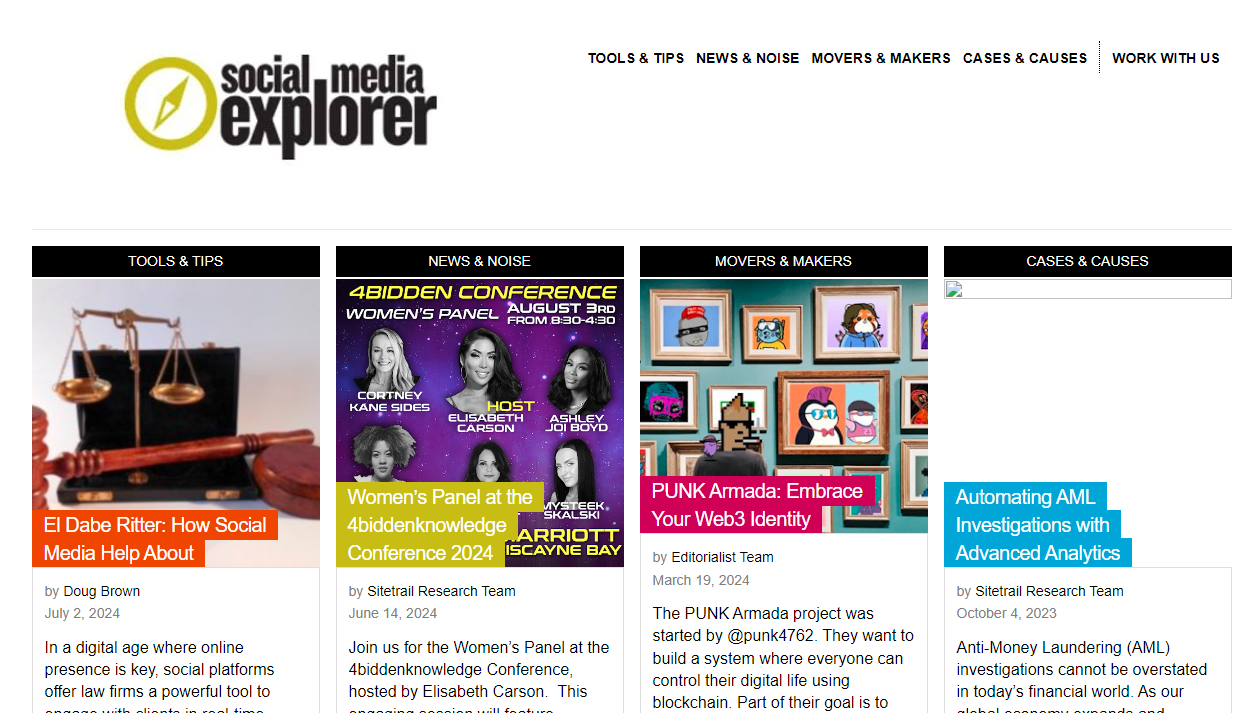Click excerpt starting 'Join us for the Women's Panel'

pos(480,676)
